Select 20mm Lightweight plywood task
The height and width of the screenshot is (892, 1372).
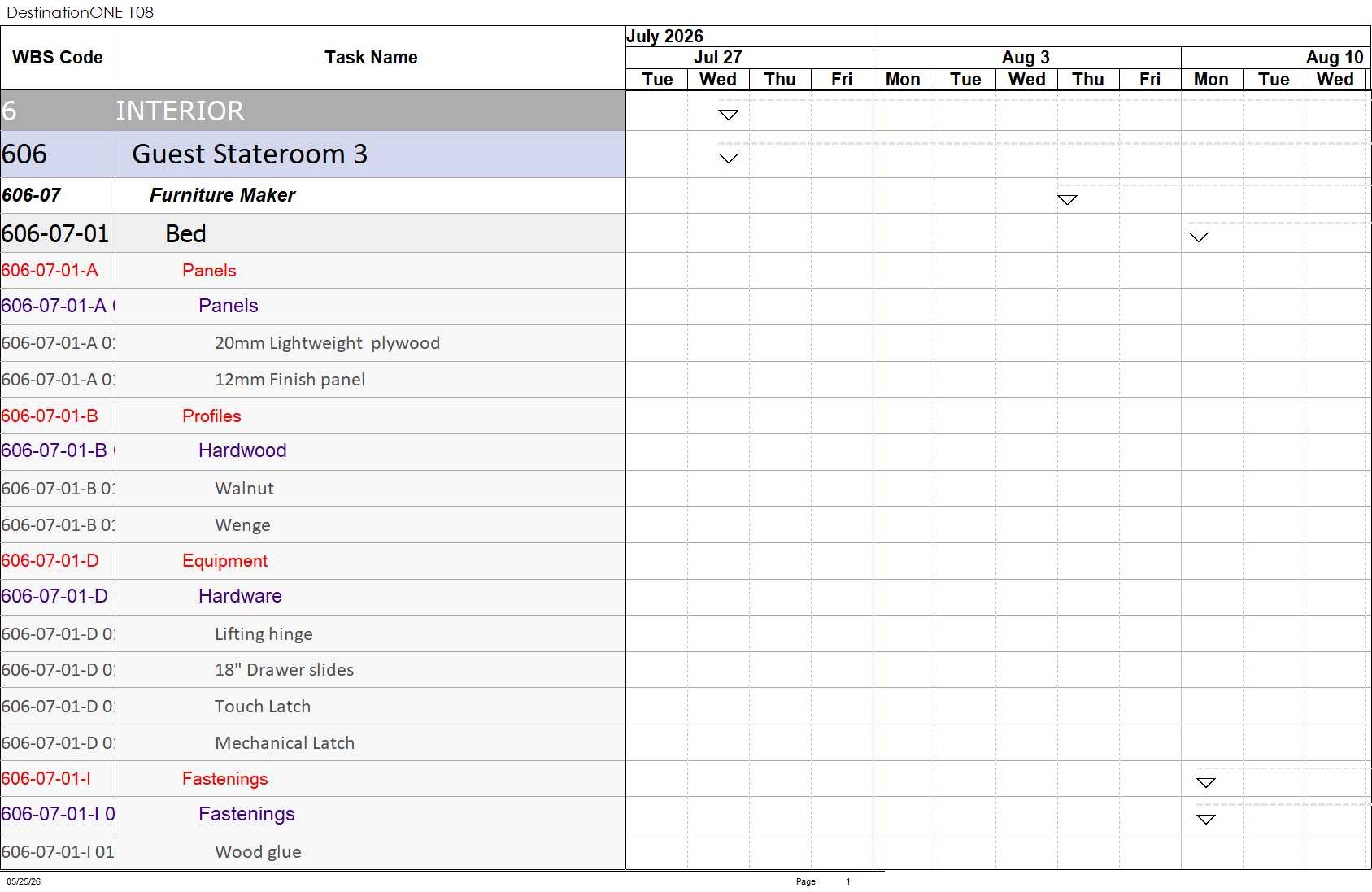click(x=327, y=343)
